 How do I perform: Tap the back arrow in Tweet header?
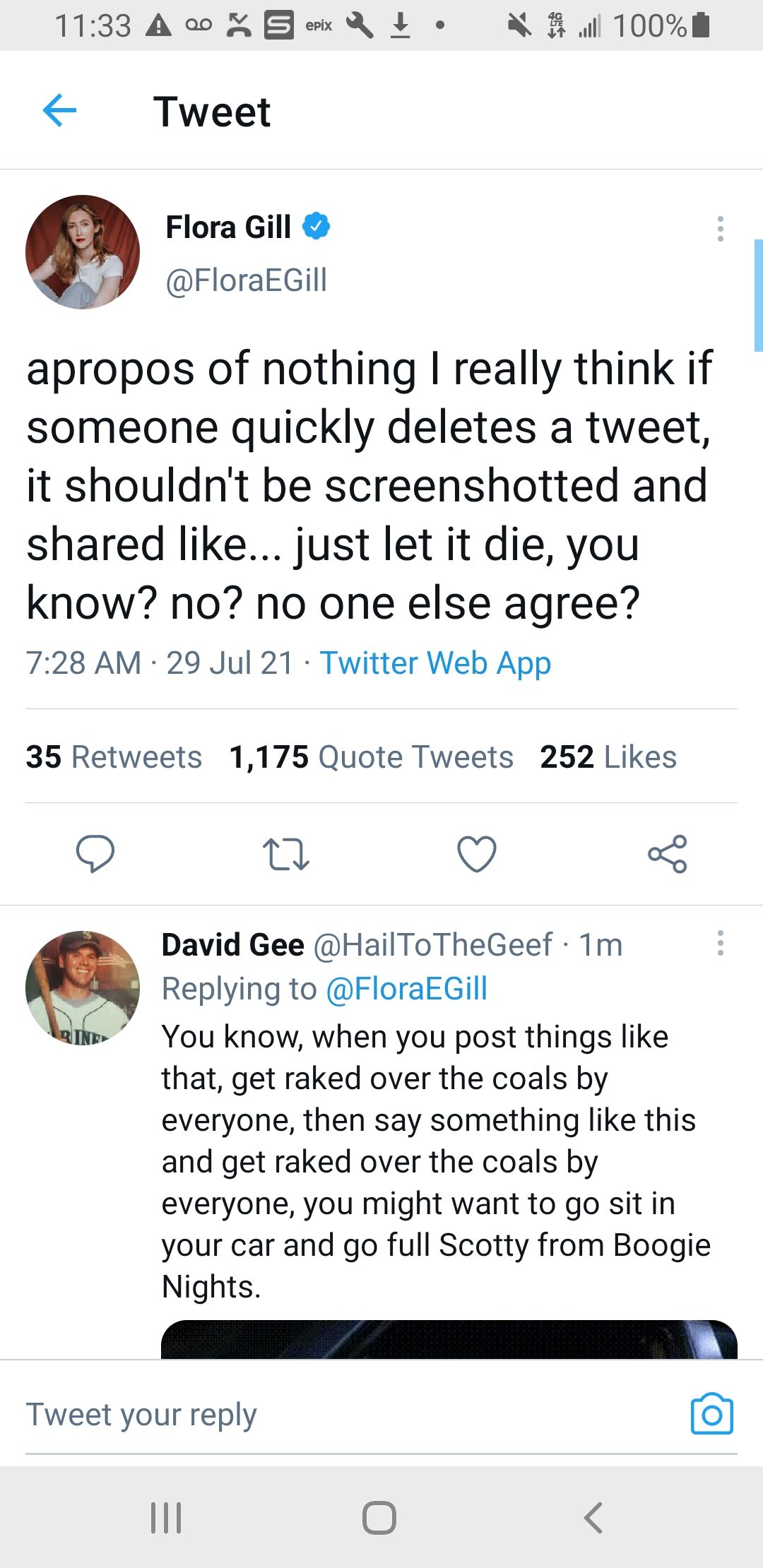(x=59, y=111)
